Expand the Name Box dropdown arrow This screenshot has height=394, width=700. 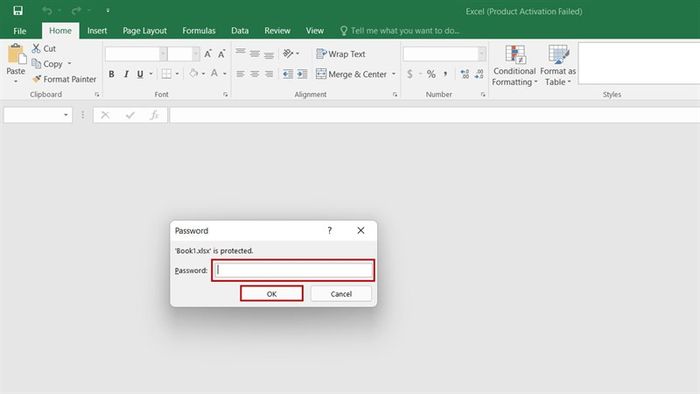tap(66, 115)
